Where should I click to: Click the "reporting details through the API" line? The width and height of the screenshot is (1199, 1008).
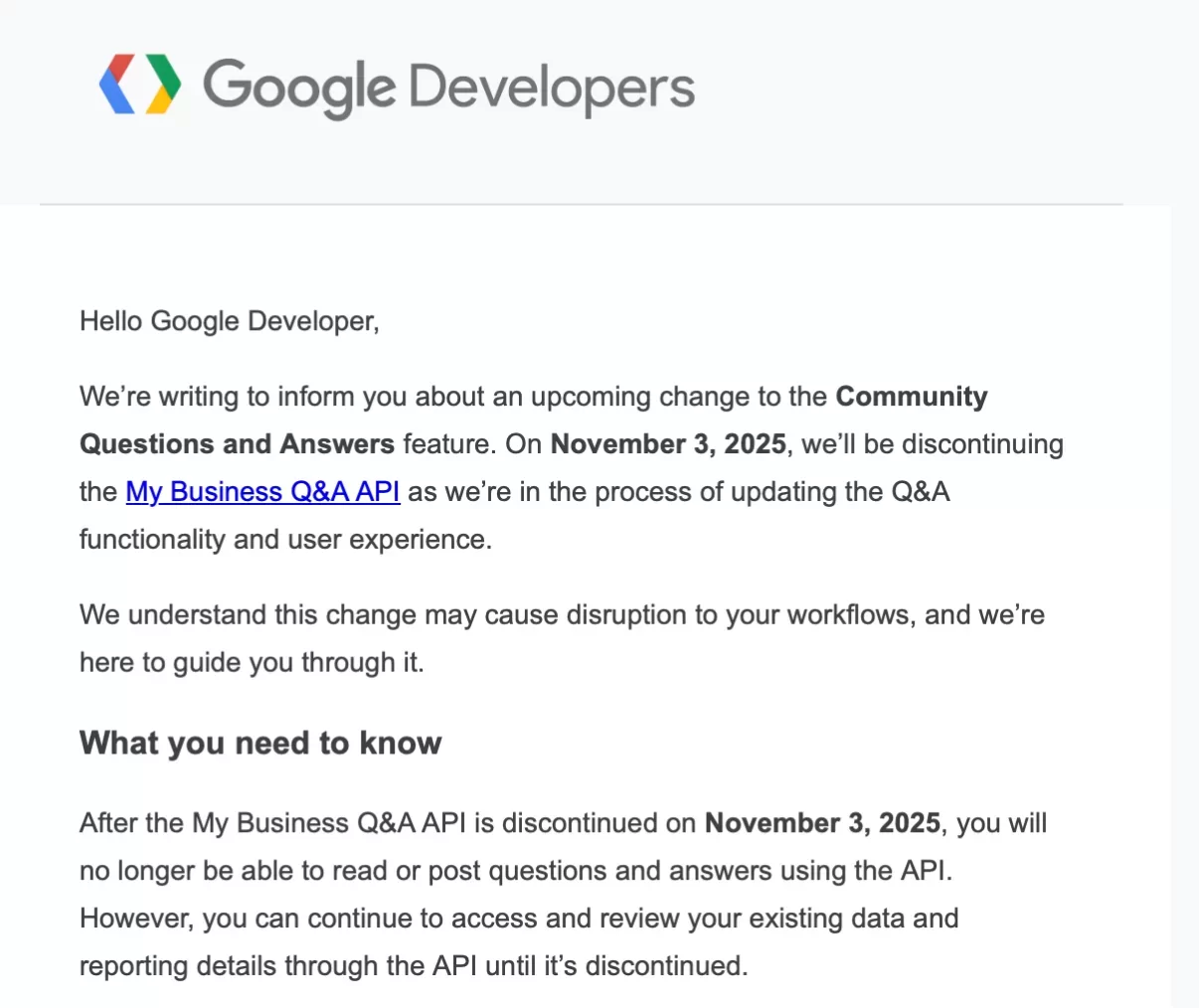(x=414, y=966)
